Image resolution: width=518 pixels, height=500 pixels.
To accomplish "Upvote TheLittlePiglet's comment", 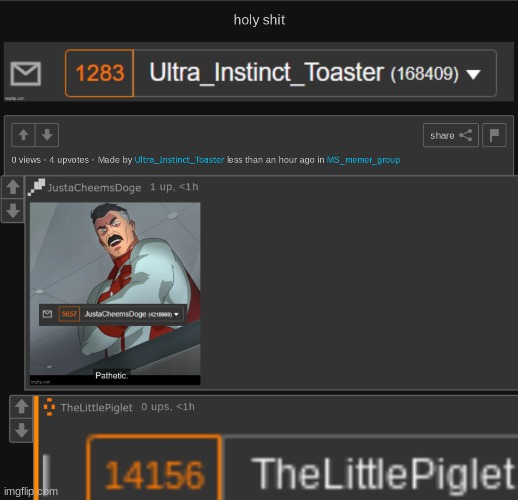I will tap(21, 407).
